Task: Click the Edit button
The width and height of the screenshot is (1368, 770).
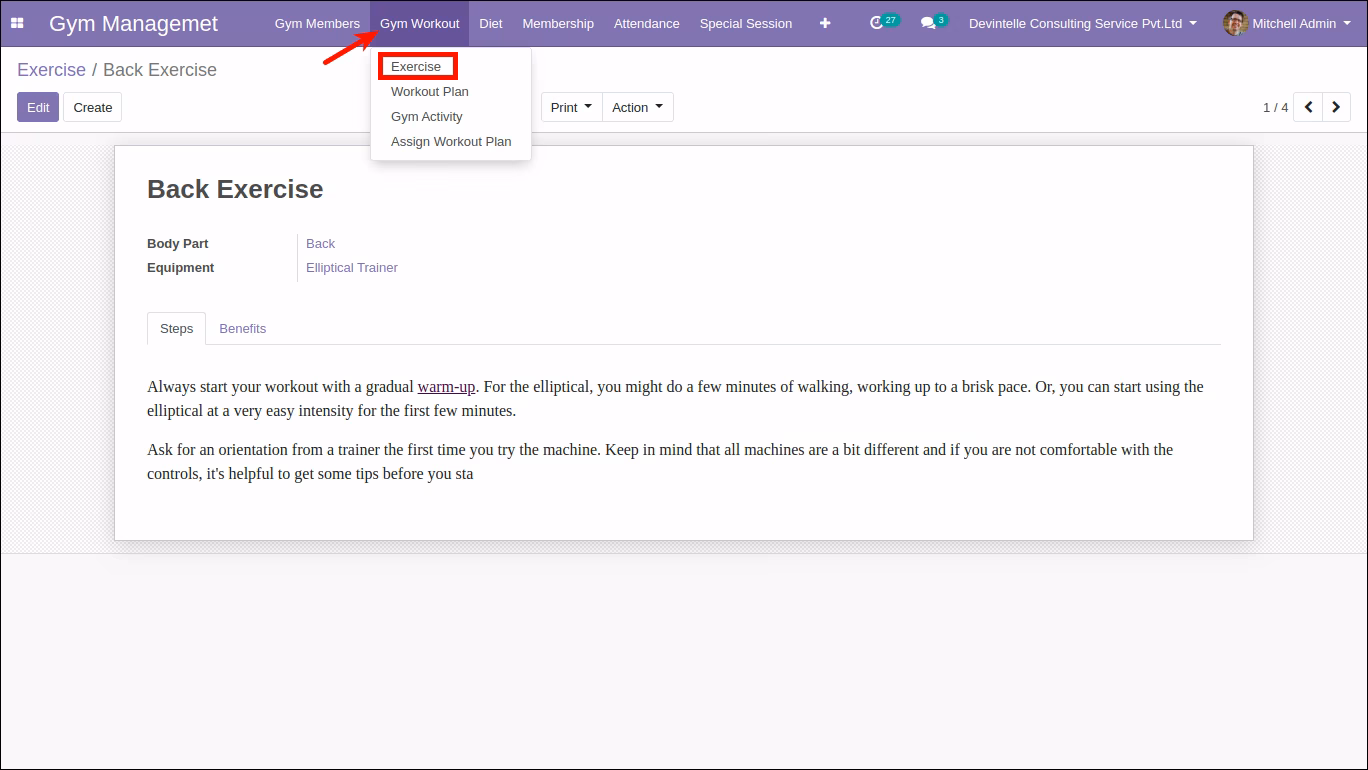Action: [x=38, y=107]
